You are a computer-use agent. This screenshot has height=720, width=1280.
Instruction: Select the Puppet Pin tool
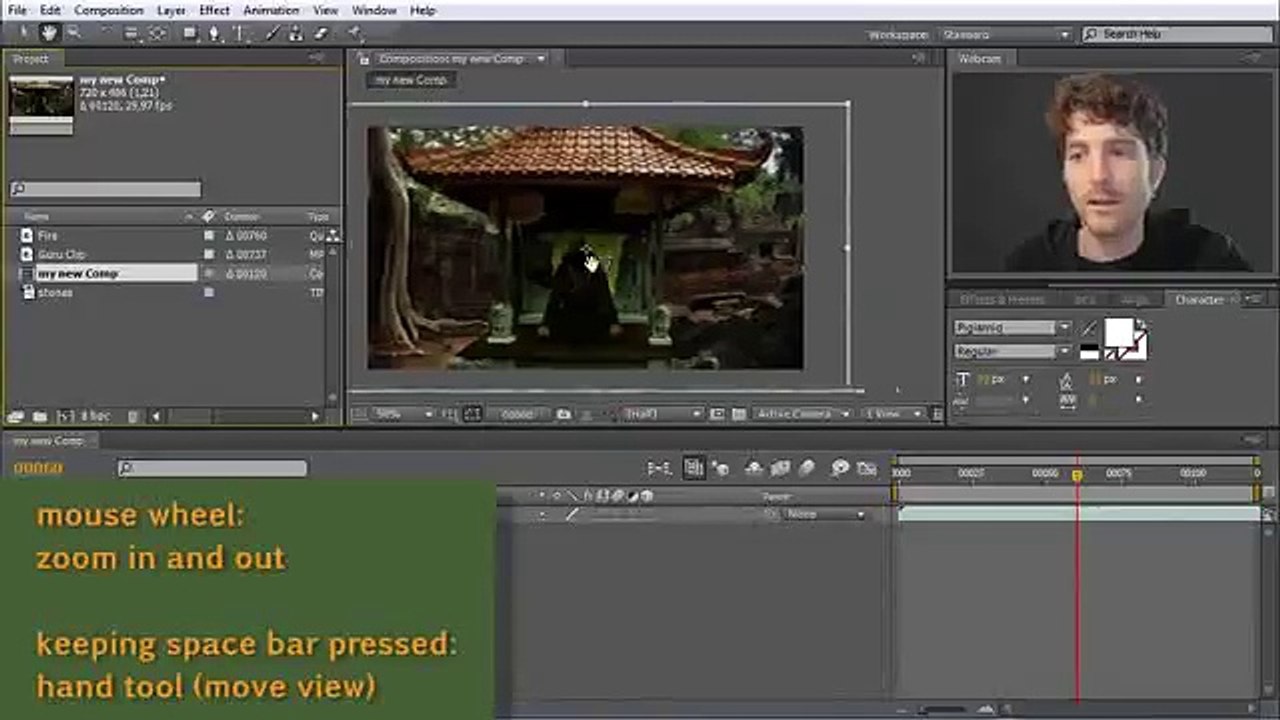[355, 33]
